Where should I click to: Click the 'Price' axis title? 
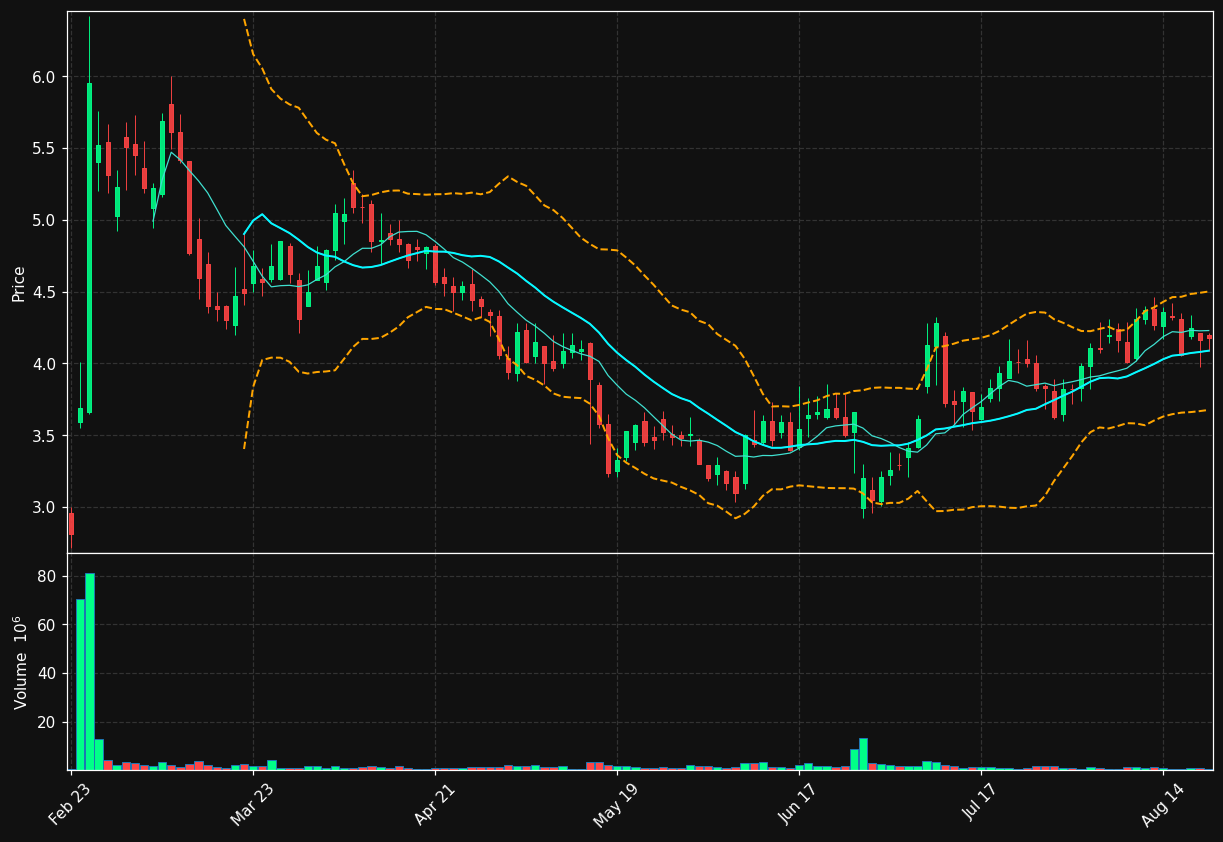pyautogui.click(x=19, y=283)
